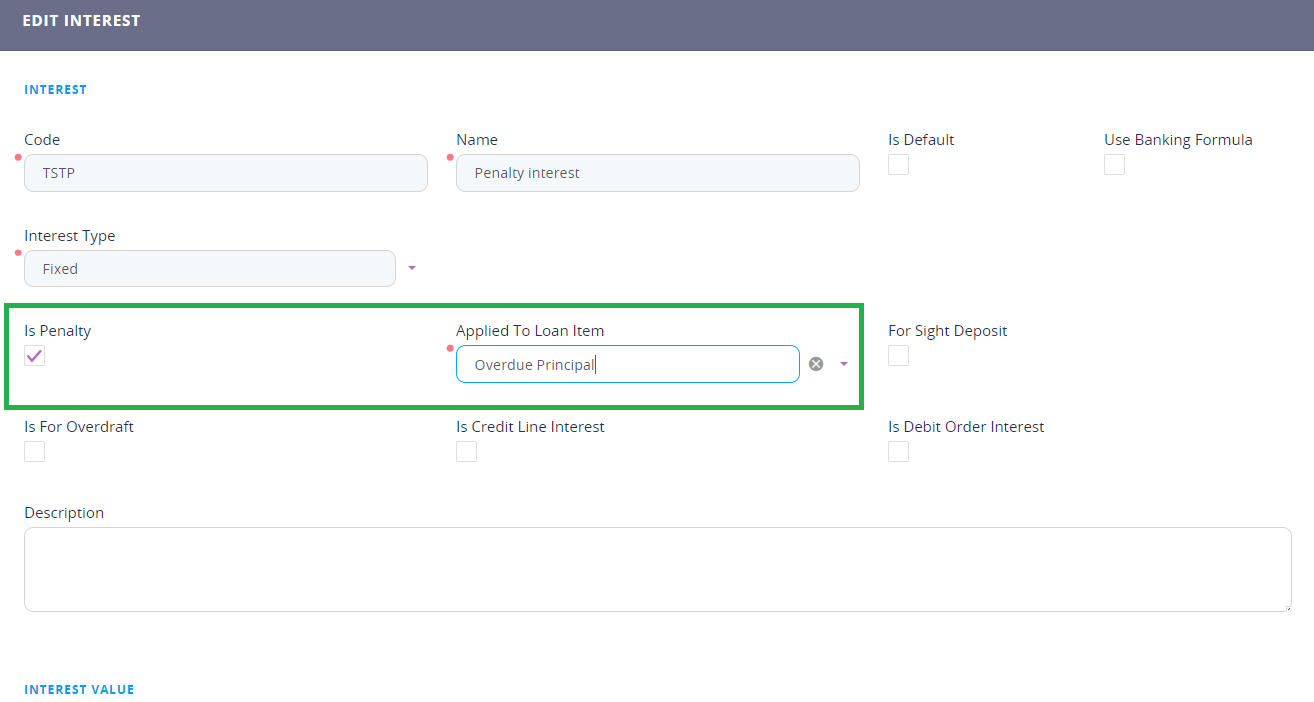Click the Interest Type box showing Fixed

tap(210, 268)
